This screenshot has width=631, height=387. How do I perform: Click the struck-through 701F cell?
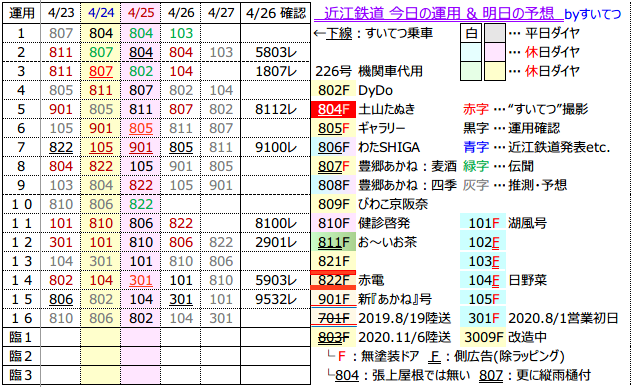[333, 318]
